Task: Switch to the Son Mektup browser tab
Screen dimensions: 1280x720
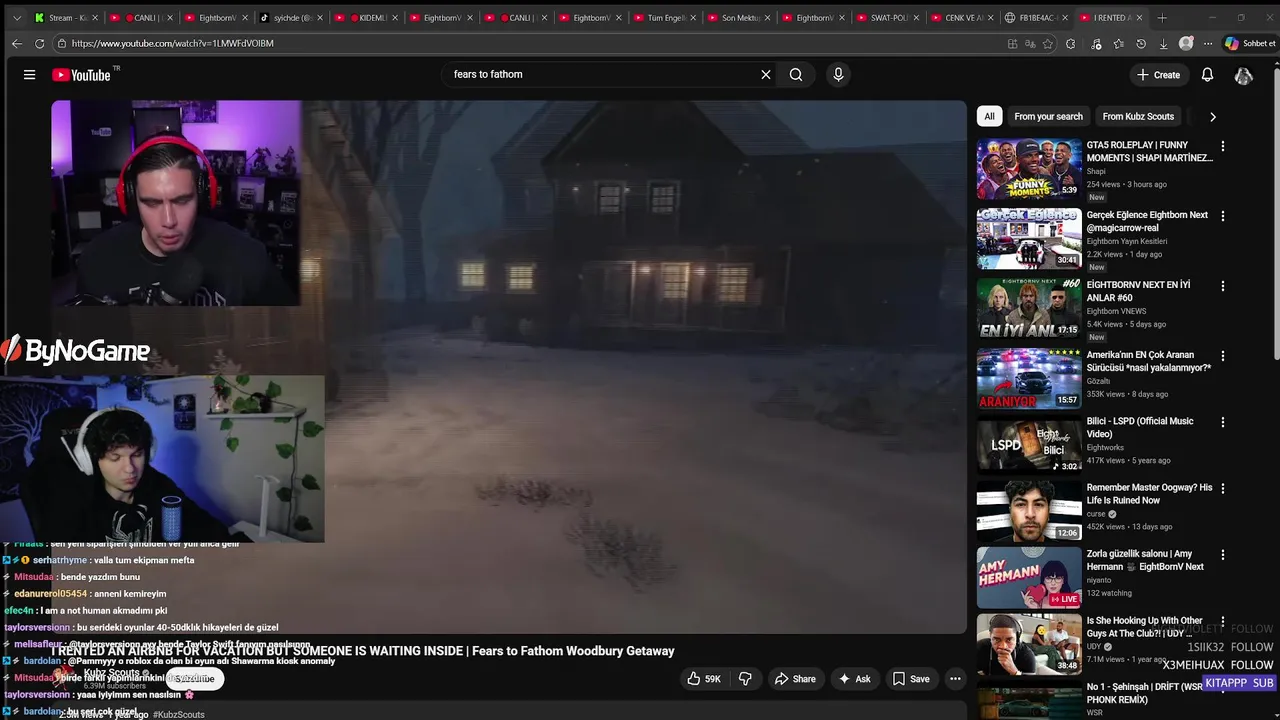Action: tap(739, 18)
